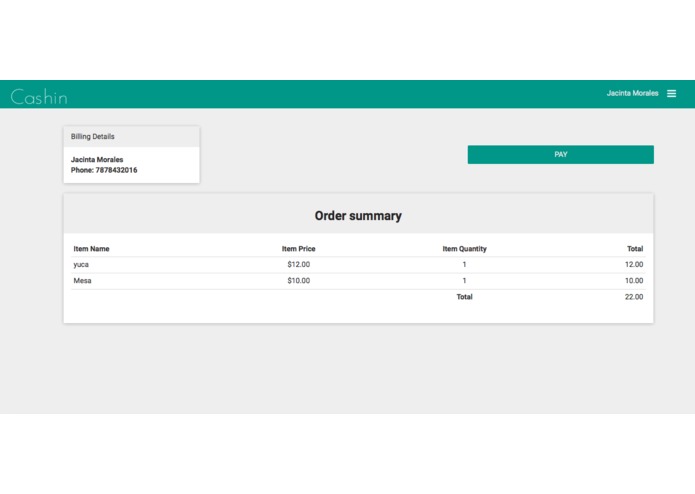695x494 pixels.
Task: Click the Total column header
Action: 635,249
